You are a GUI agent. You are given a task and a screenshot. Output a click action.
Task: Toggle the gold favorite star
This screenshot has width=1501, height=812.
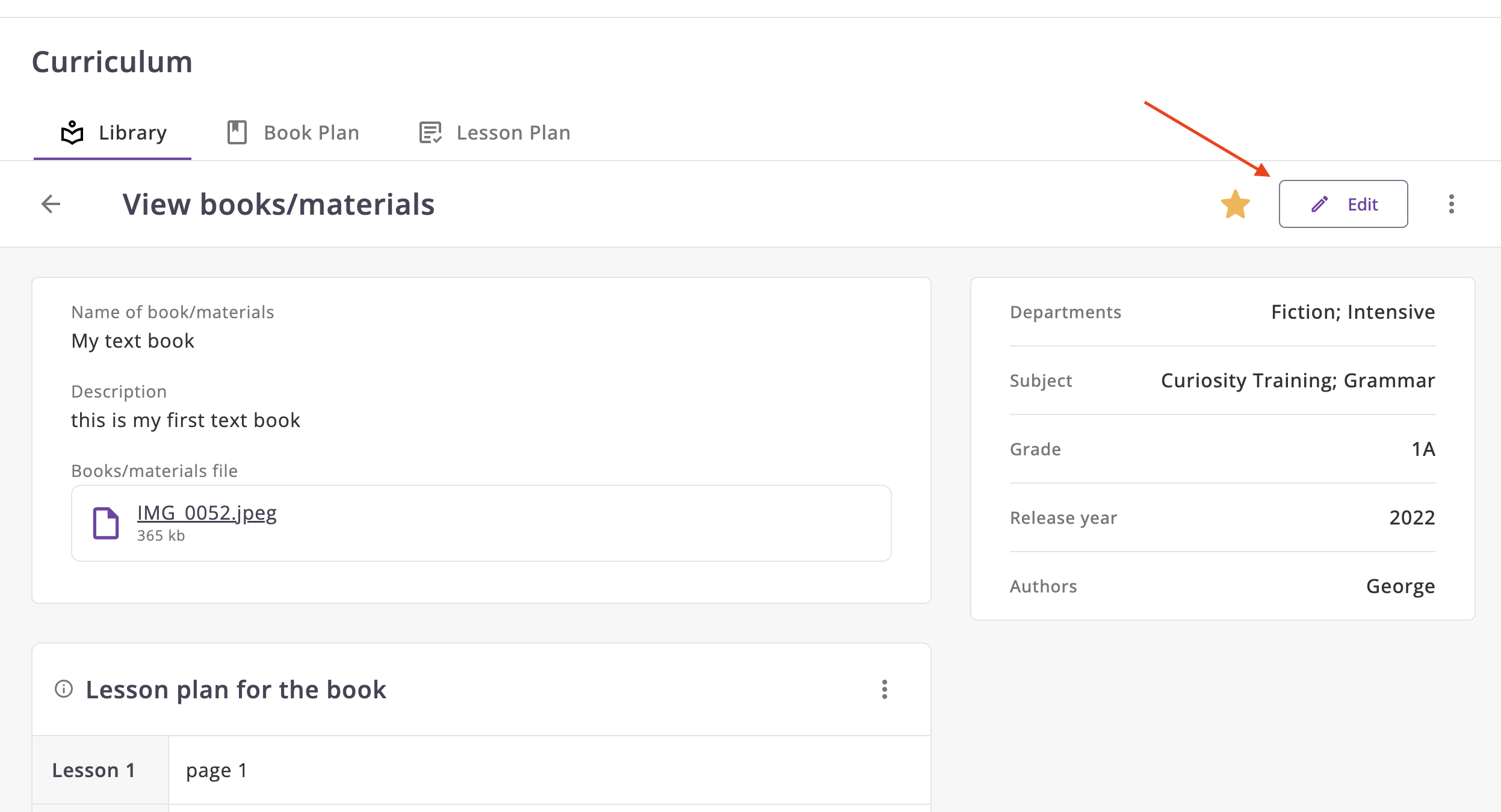click(x=1235, y=205)
